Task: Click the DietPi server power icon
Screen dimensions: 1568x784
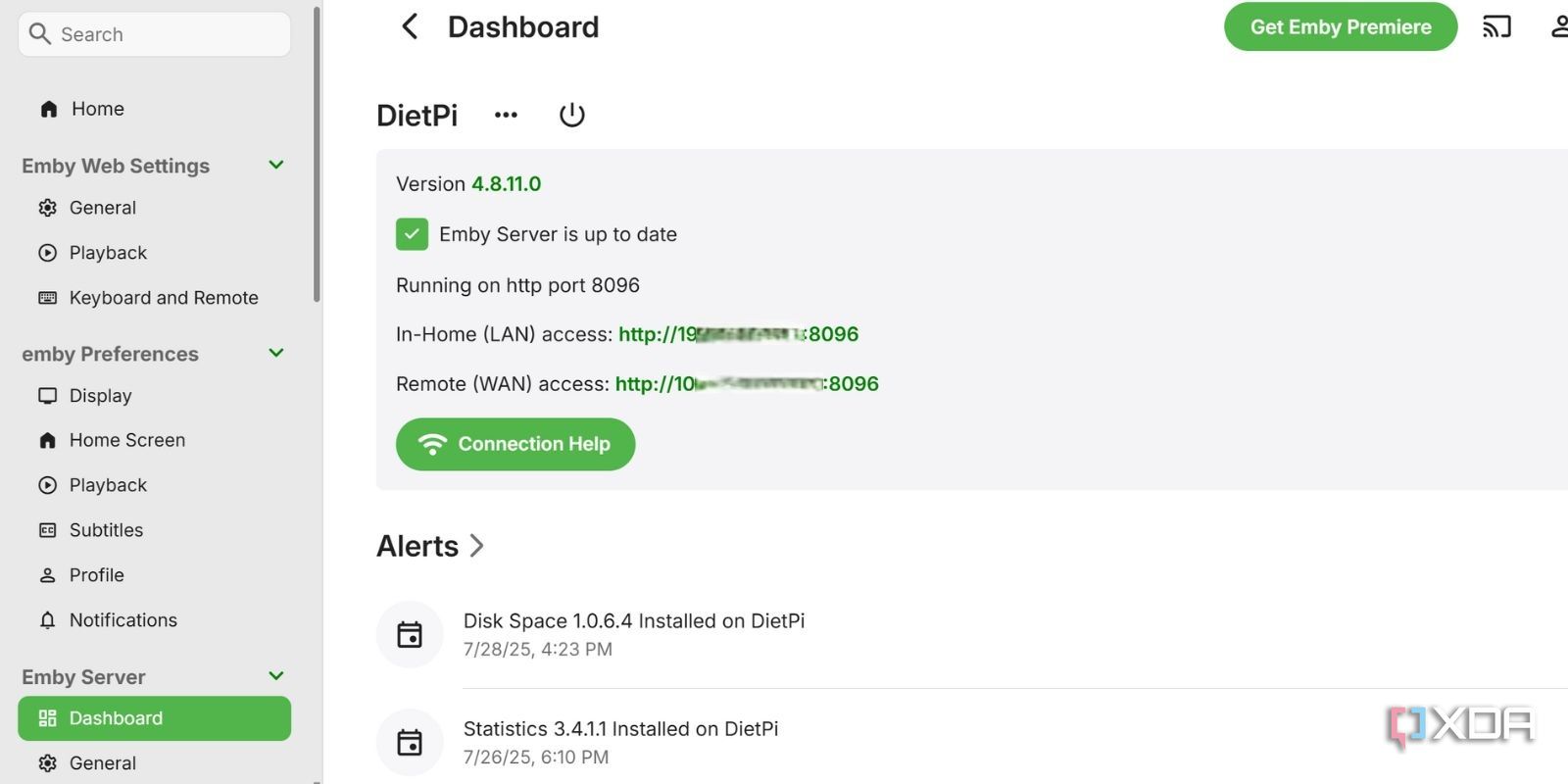Action: point(572,115)
